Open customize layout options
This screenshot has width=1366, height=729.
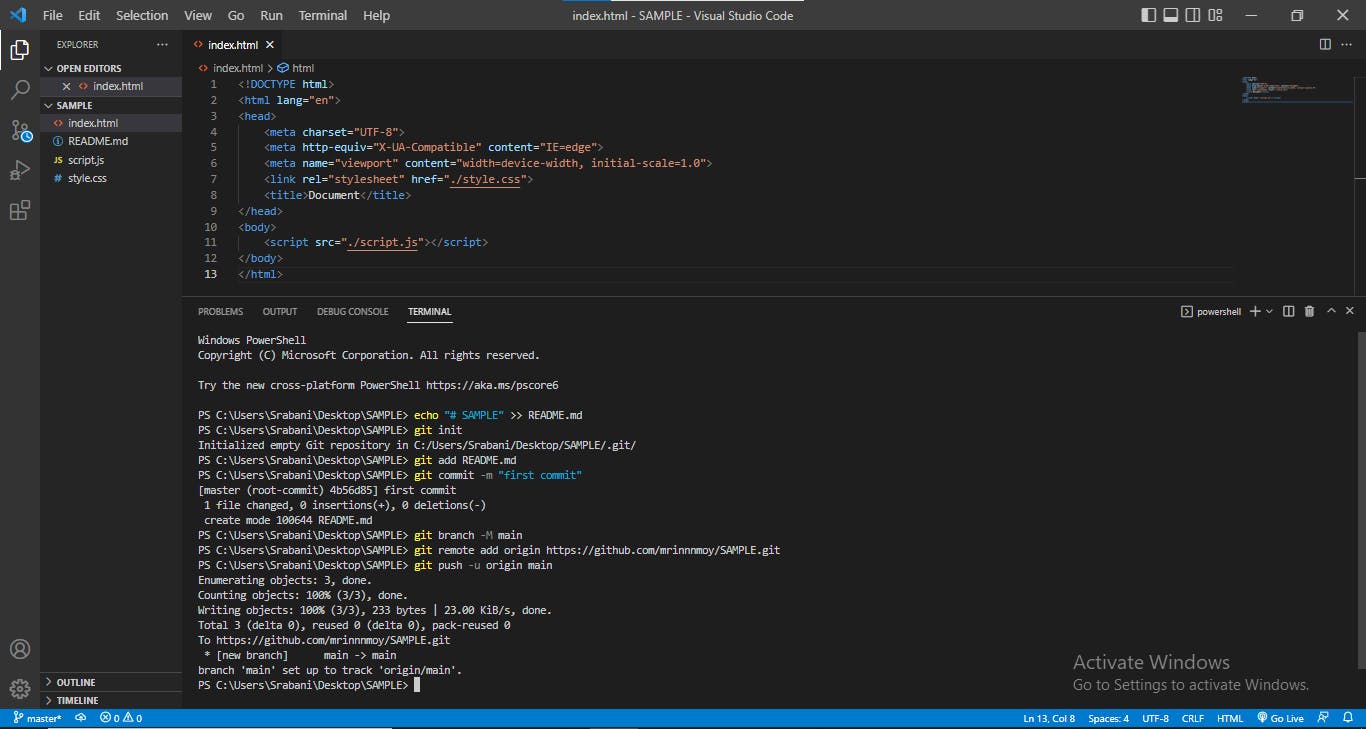pyautogui.click(x=1215, y=15)
